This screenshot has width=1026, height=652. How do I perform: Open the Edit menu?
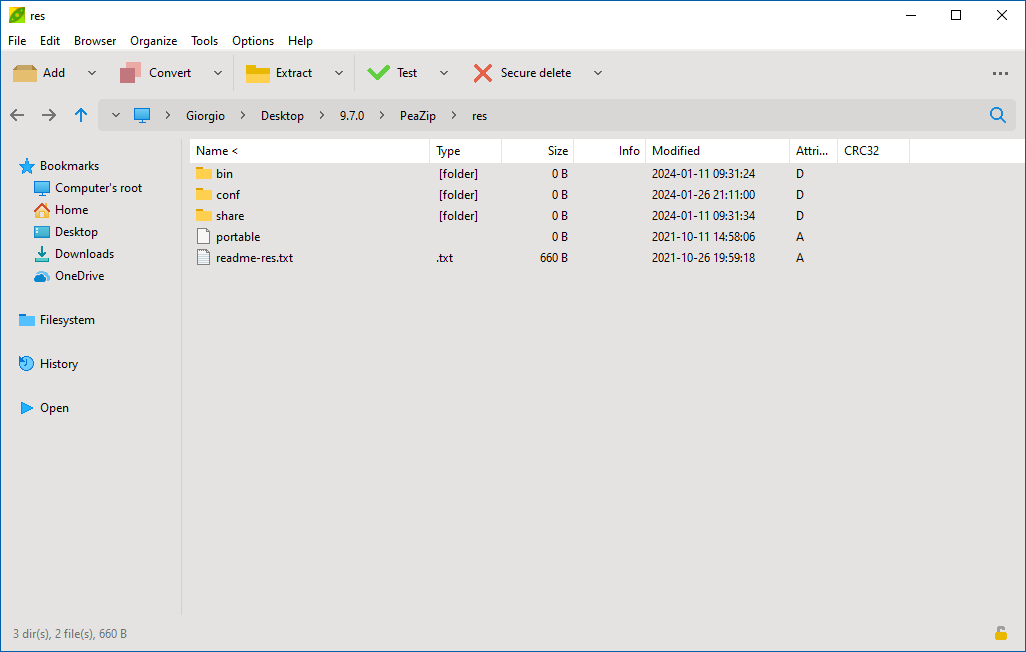click(x=50, y=41)
